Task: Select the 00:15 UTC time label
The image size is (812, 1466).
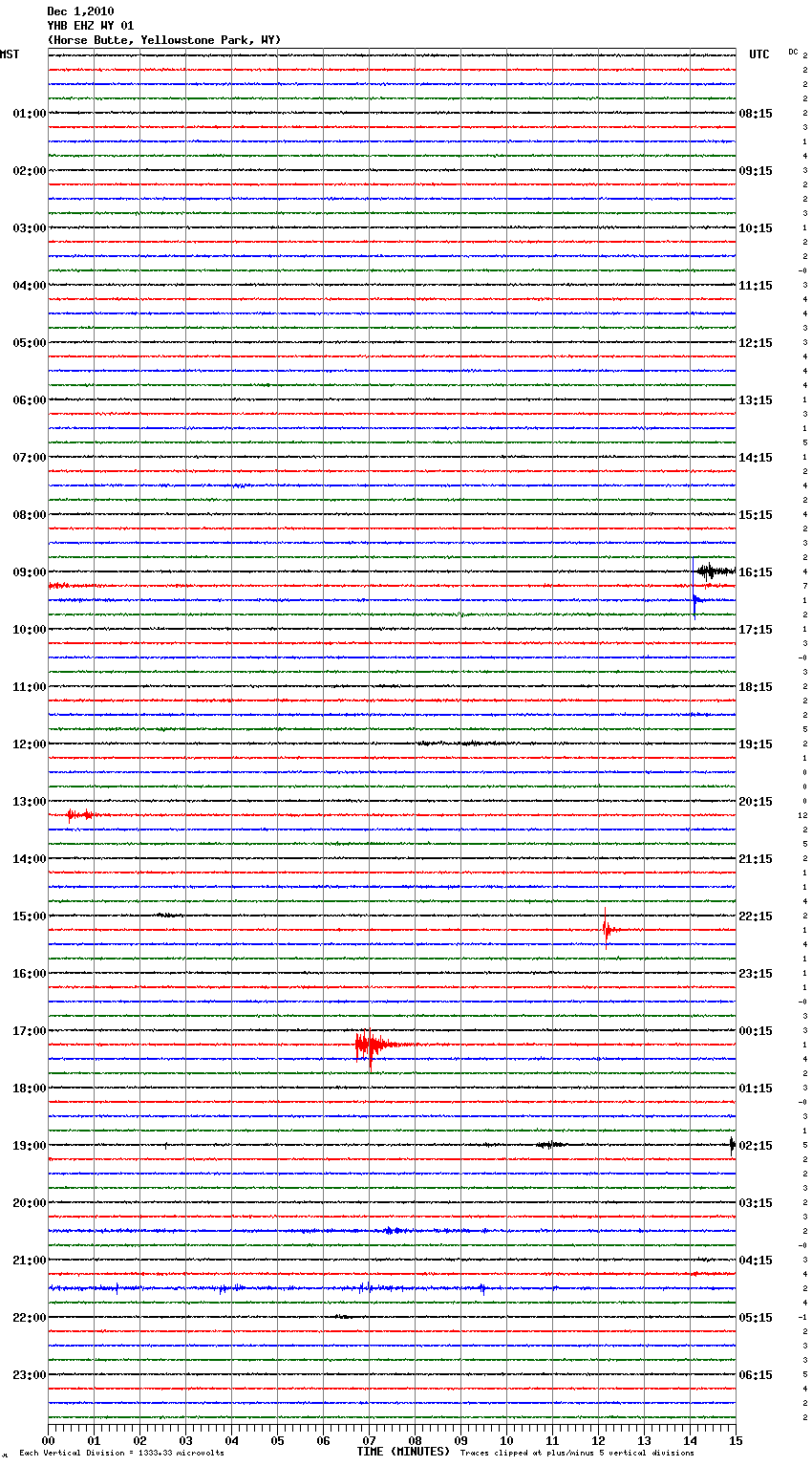Action: point(756,1031)
